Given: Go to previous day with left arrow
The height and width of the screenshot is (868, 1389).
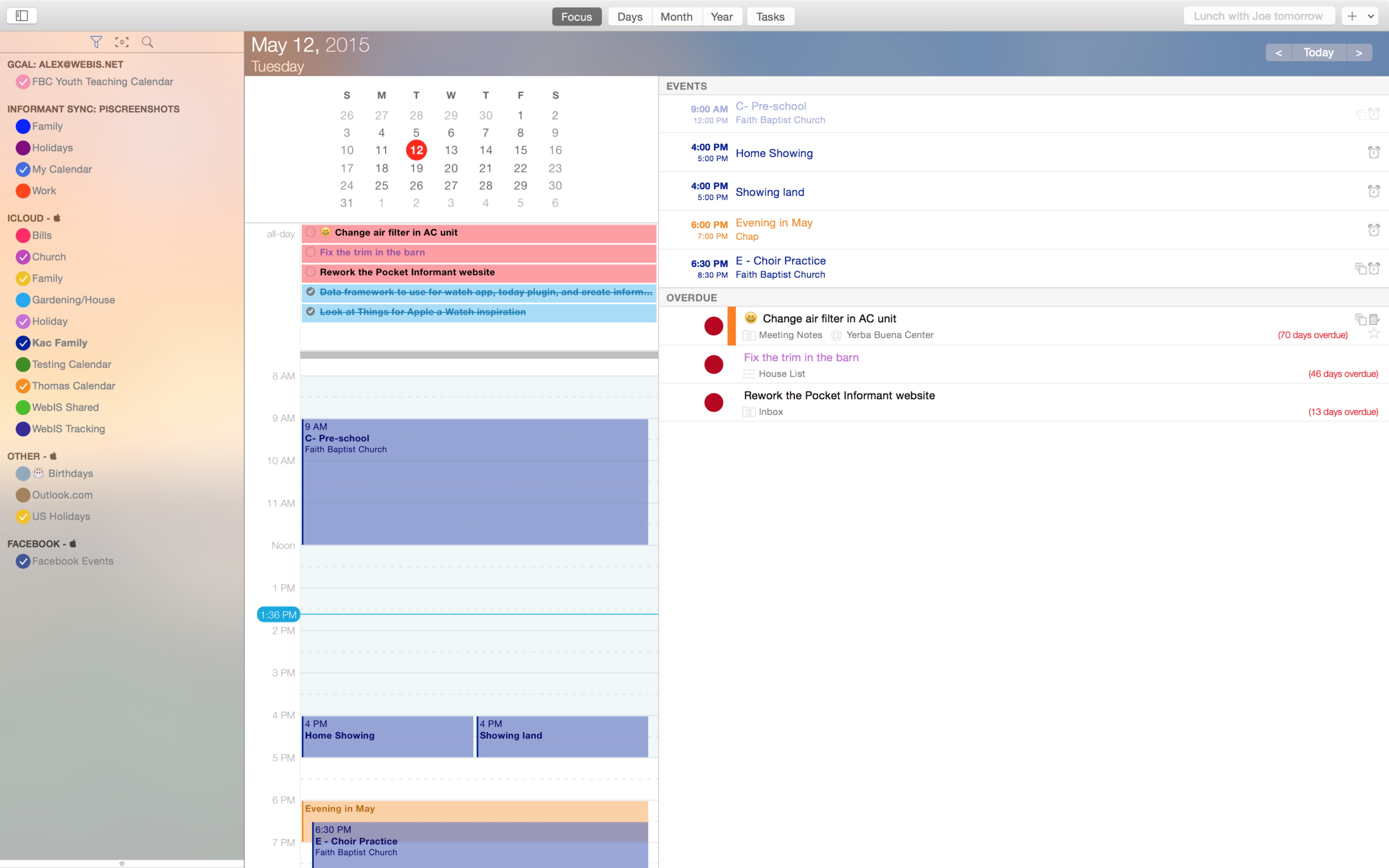Looking at the screenshot, I should [x=1279, y=53].
